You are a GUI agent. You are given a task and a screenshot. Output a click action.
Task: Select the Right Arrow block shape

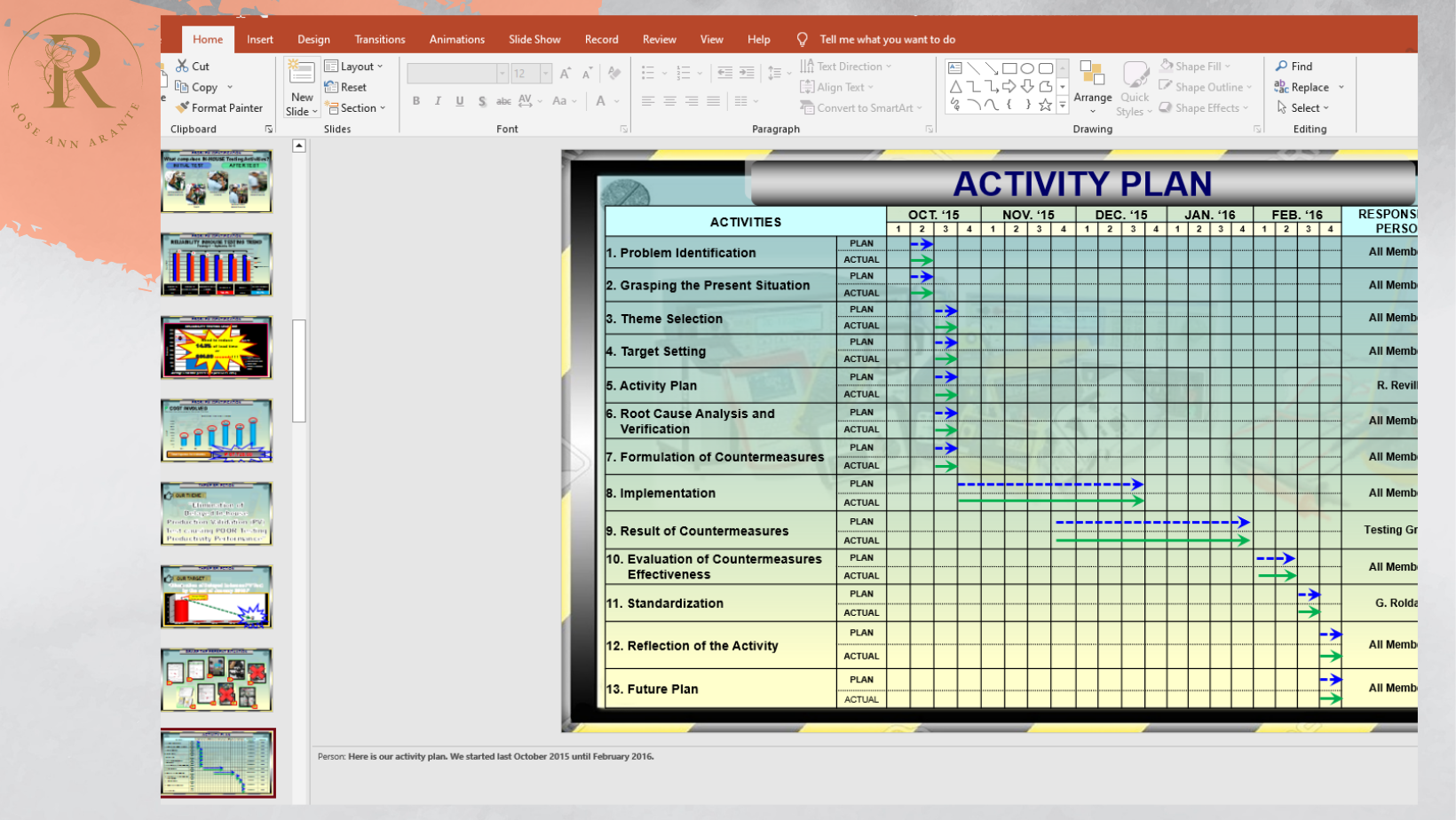pos(1009,86)
